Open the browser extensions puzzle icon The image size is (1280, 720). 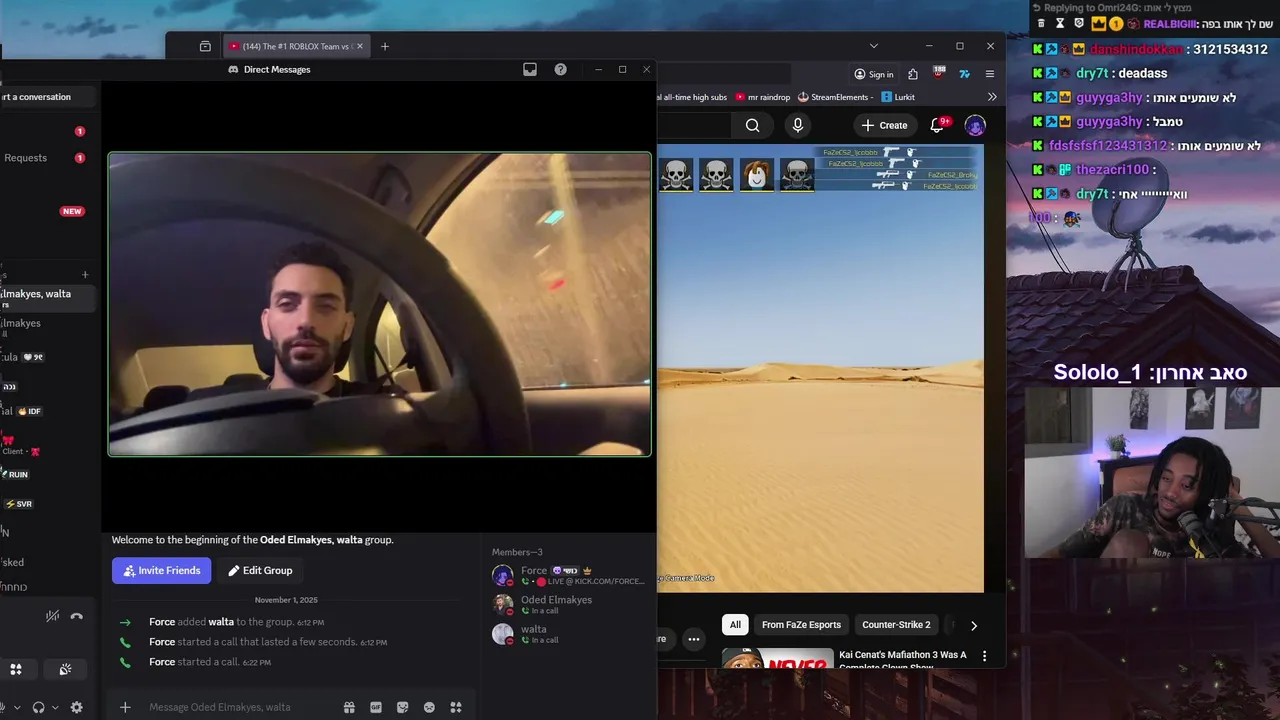tap(913, 74)
